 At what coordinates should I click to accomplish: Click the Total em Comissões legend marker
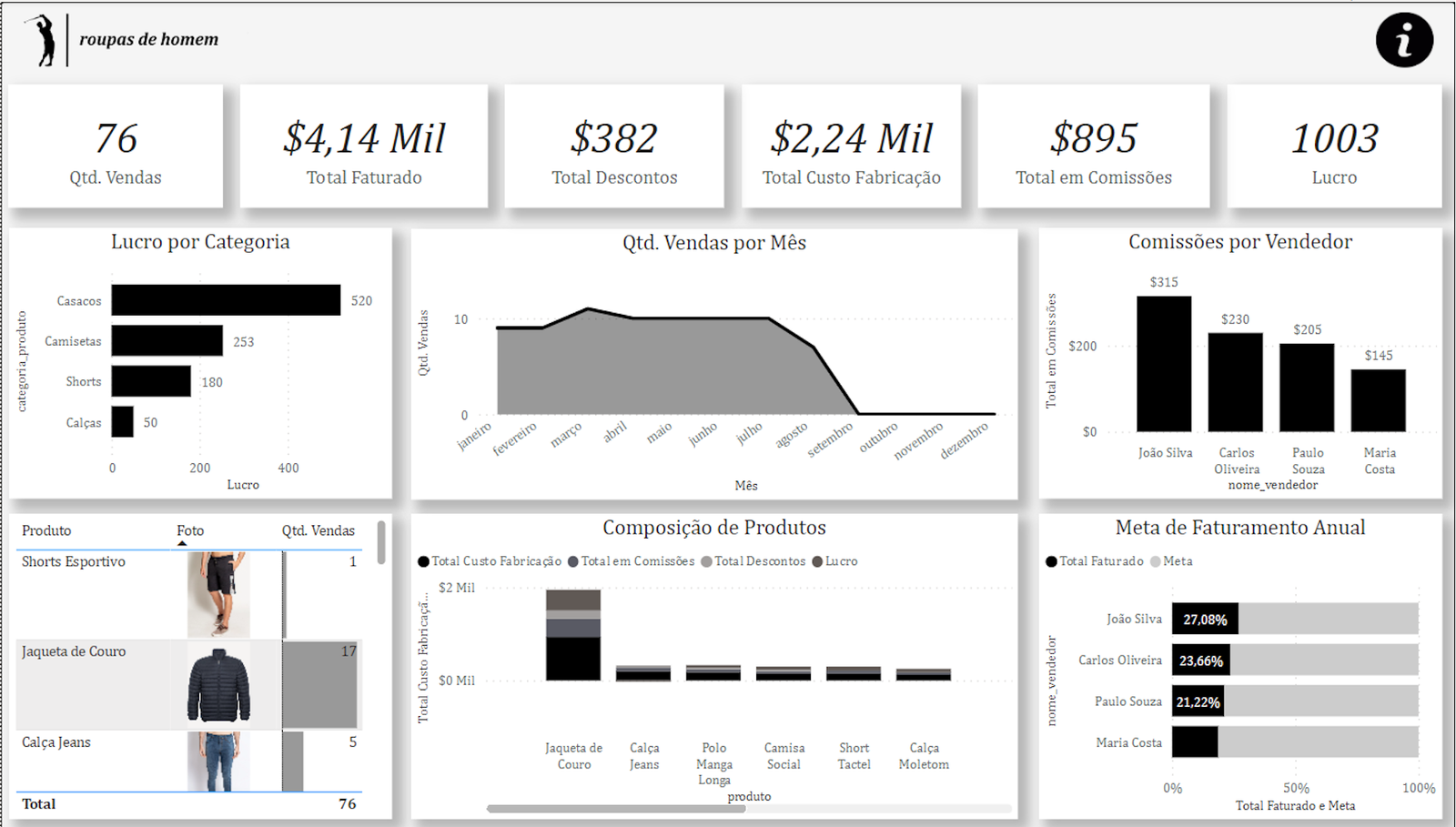tap(573, 561)
